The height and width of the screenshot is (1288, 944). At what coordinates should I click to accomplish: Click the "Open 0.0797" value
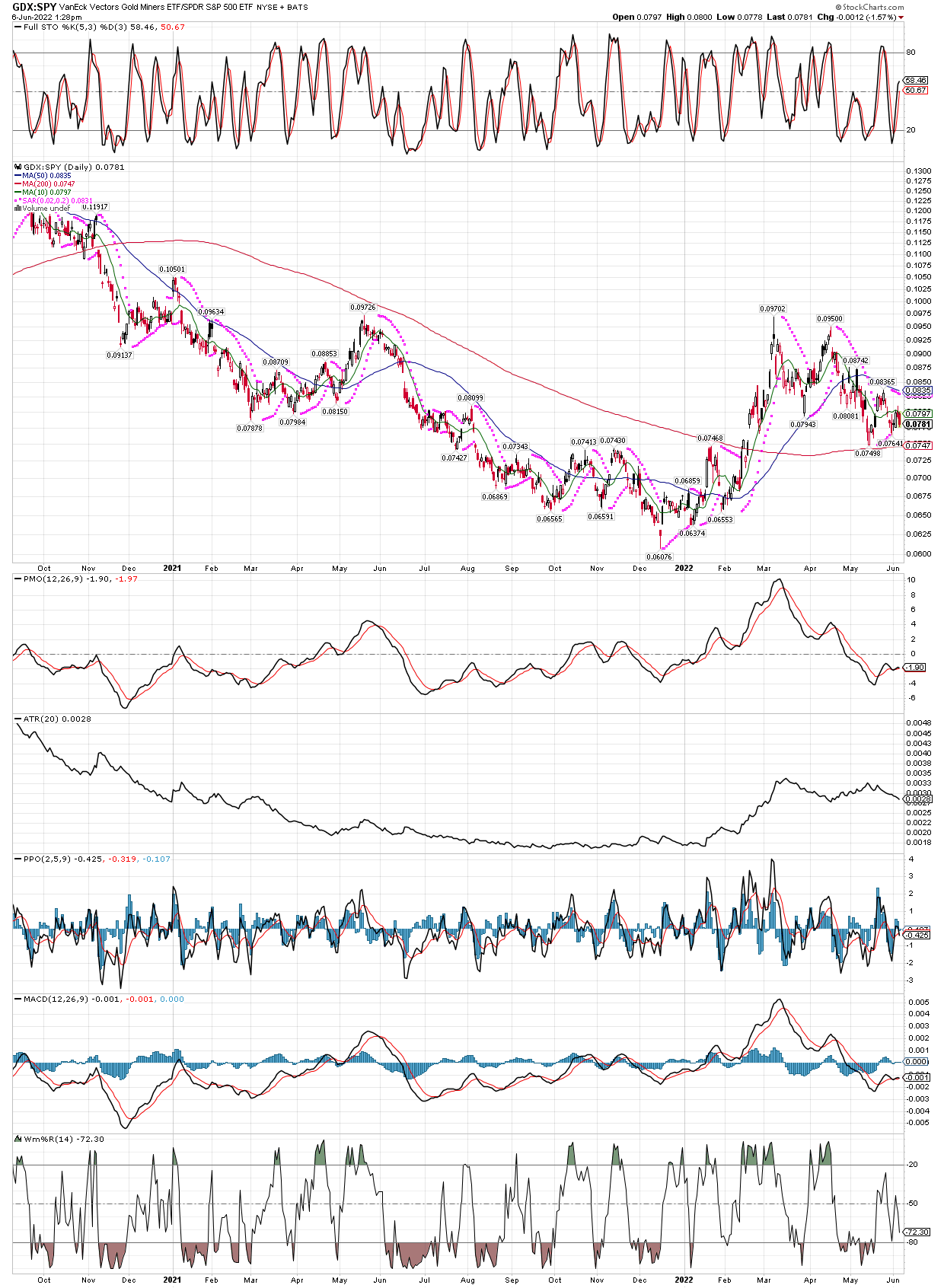(x=637, y=17)
